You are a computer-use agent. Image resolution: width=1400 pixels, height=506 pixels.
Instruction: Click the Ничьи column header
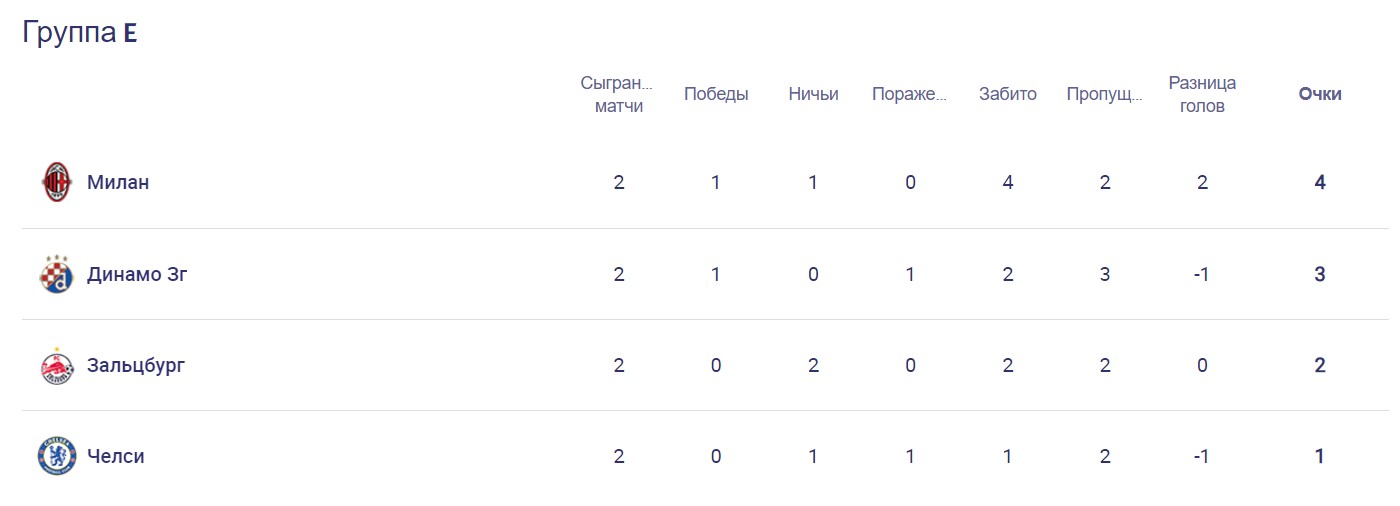pyautogui.click(x=813, y=94)
